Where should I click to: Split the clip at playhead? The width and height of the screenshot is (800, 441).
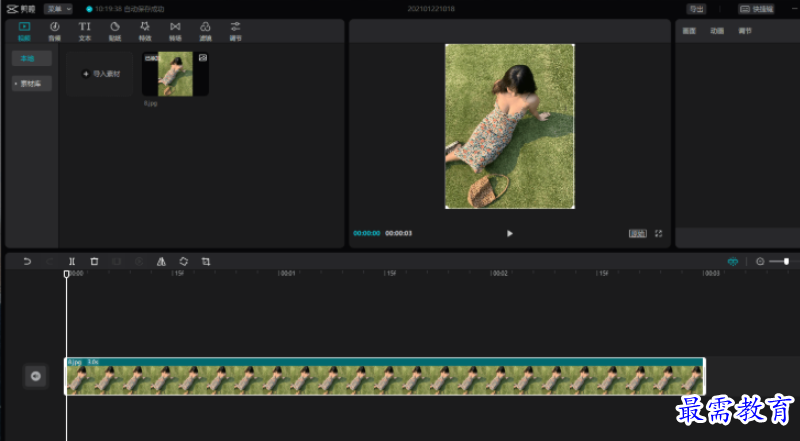pos(72,261)
